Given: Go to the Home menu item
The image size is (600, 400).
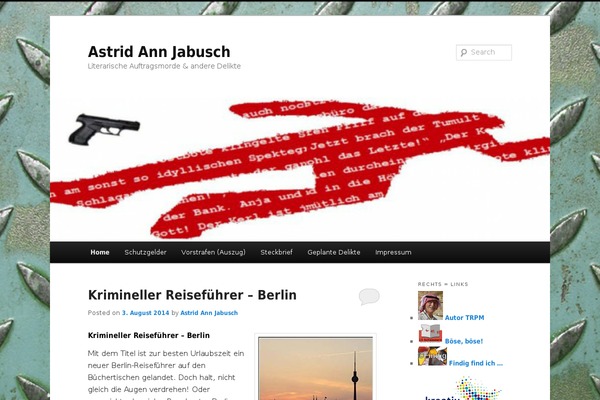Looking at the screenshot, I should pos(100,252).
